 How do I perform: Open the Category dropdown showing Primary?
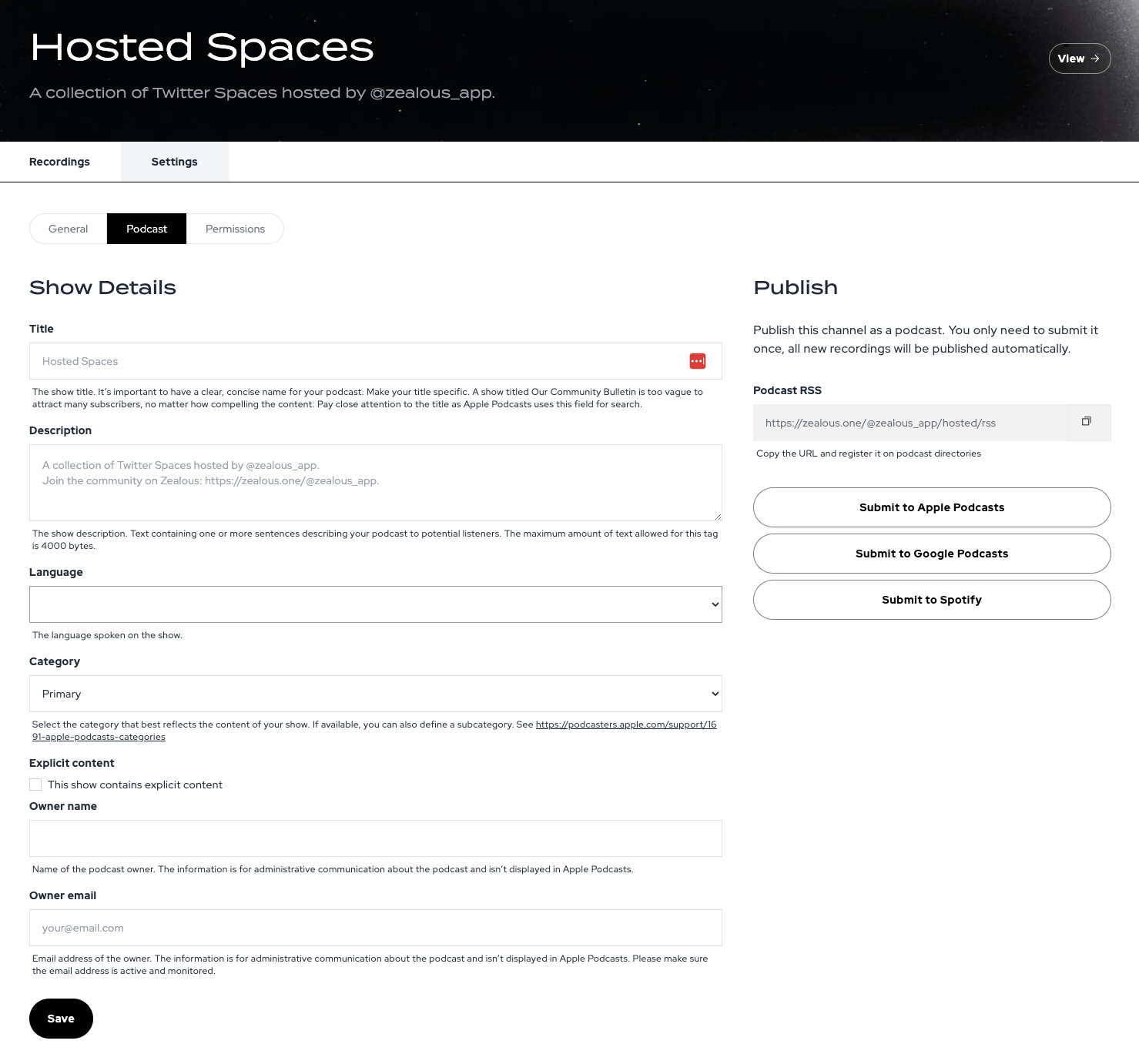pyautogui.click(x=375, y=693)
